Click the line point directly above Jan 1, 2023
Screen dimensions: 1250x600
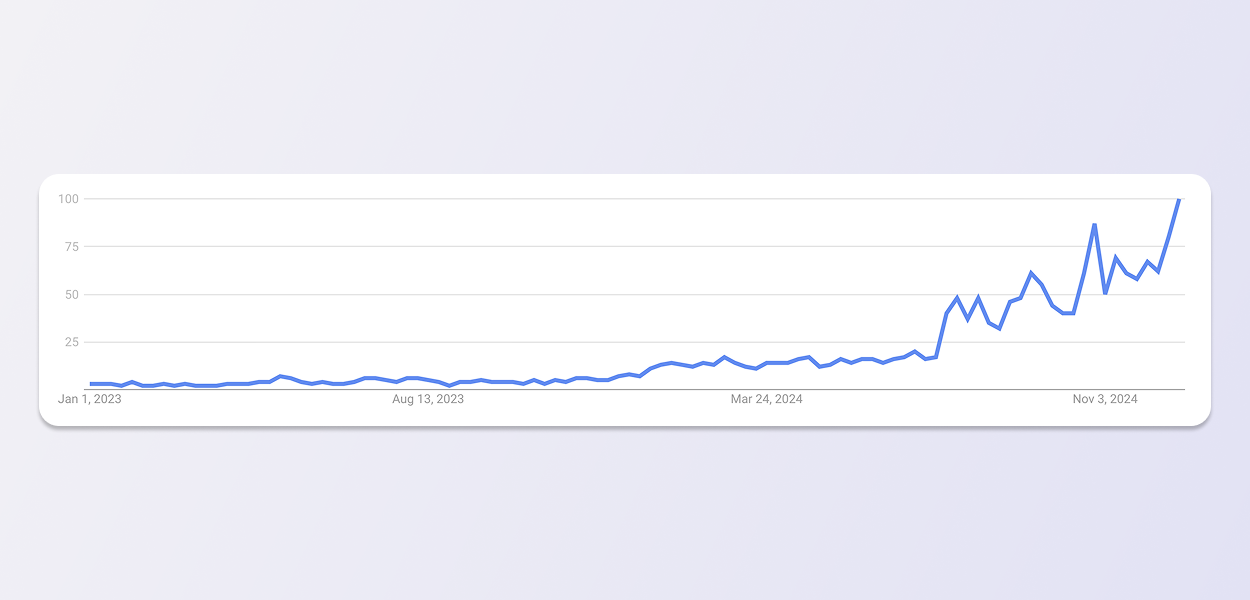(x=91, y=383)
